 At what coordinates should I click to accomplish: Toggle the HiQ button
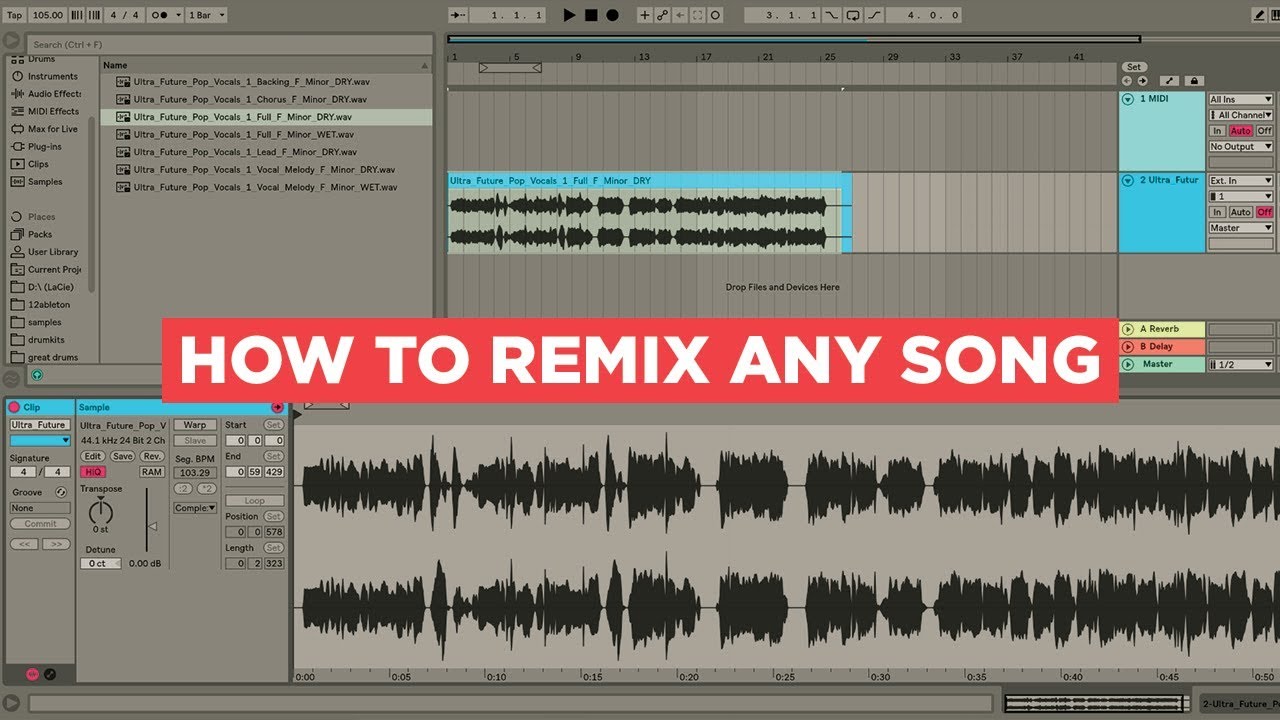point(93,472)
